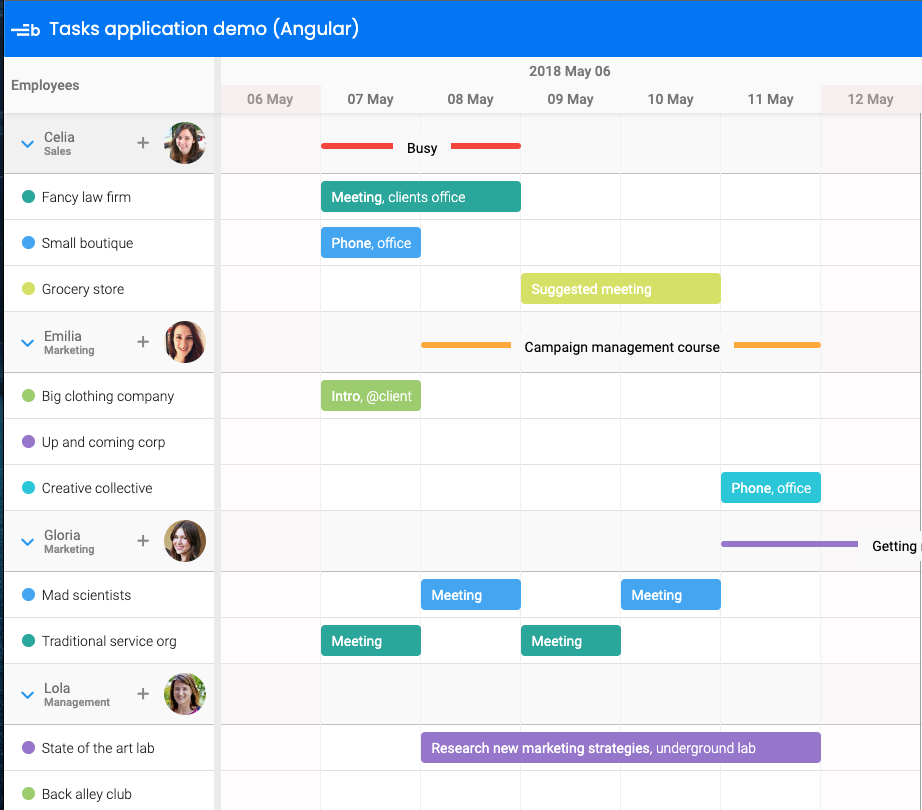922x810 pixels.
Task: Click the Campaign management course time range
Action: 621,347
